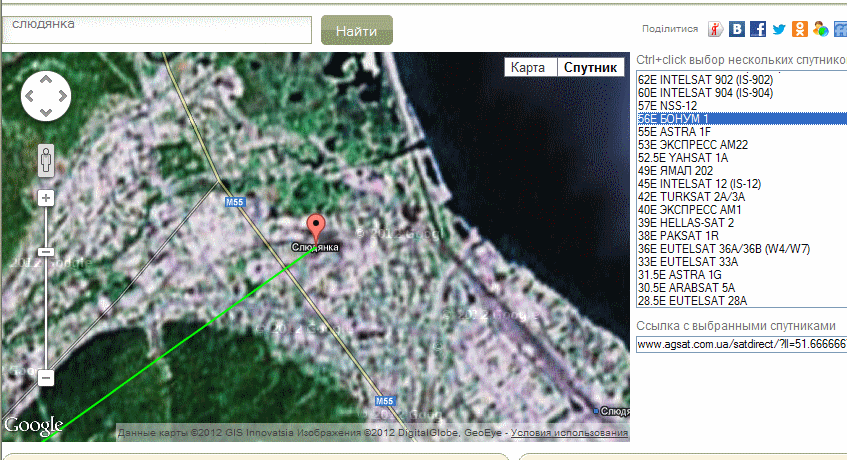847x460 pixels.
Task: Click the satellite link URL field
Action: pos(741,344)
